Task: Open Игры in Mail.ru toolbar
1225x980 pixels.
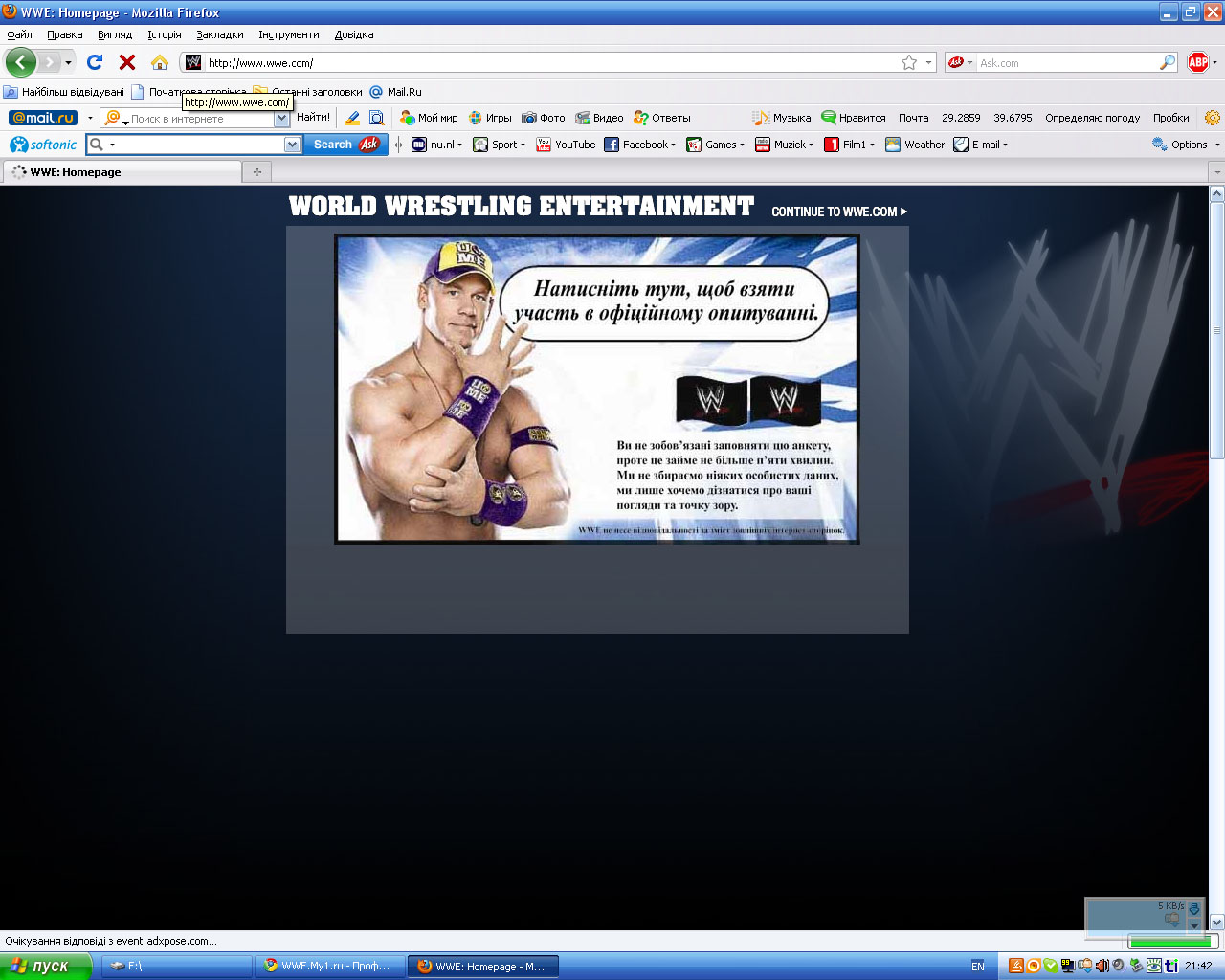Action: (x=490, y=118)
